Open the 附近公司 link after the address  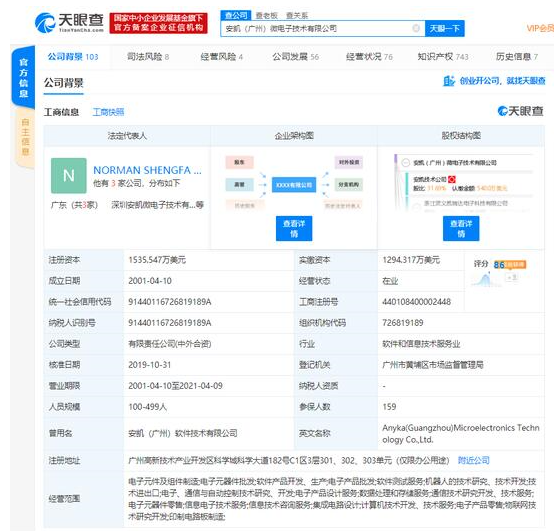[x=473, y=460]
